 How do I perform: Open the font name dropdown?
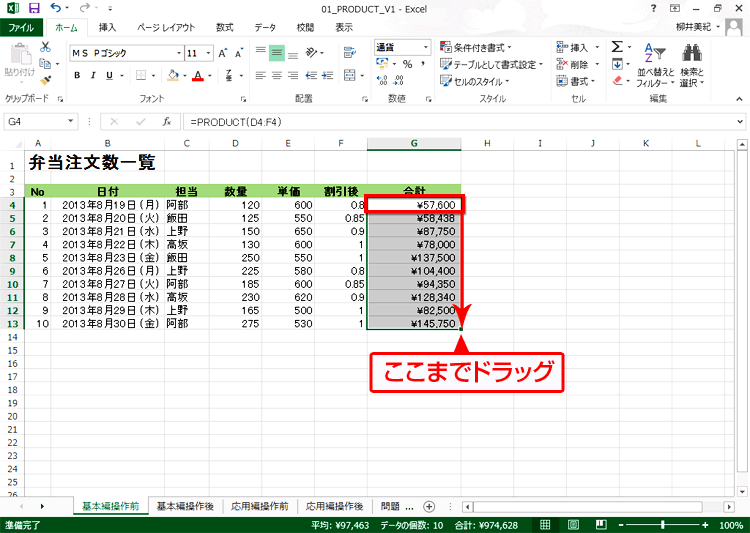pos(179,53)
